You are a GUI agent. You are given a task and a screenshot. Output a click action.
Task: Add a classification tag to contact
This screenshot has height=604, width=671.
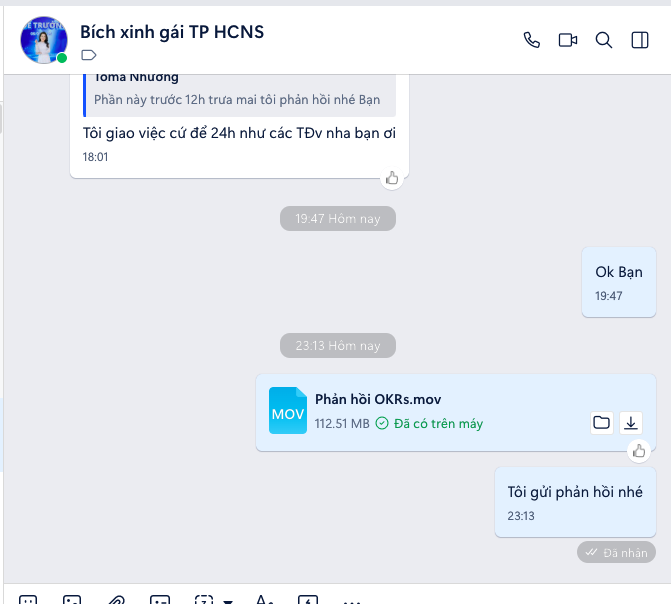pyautogui.click(x=89, y=55)
